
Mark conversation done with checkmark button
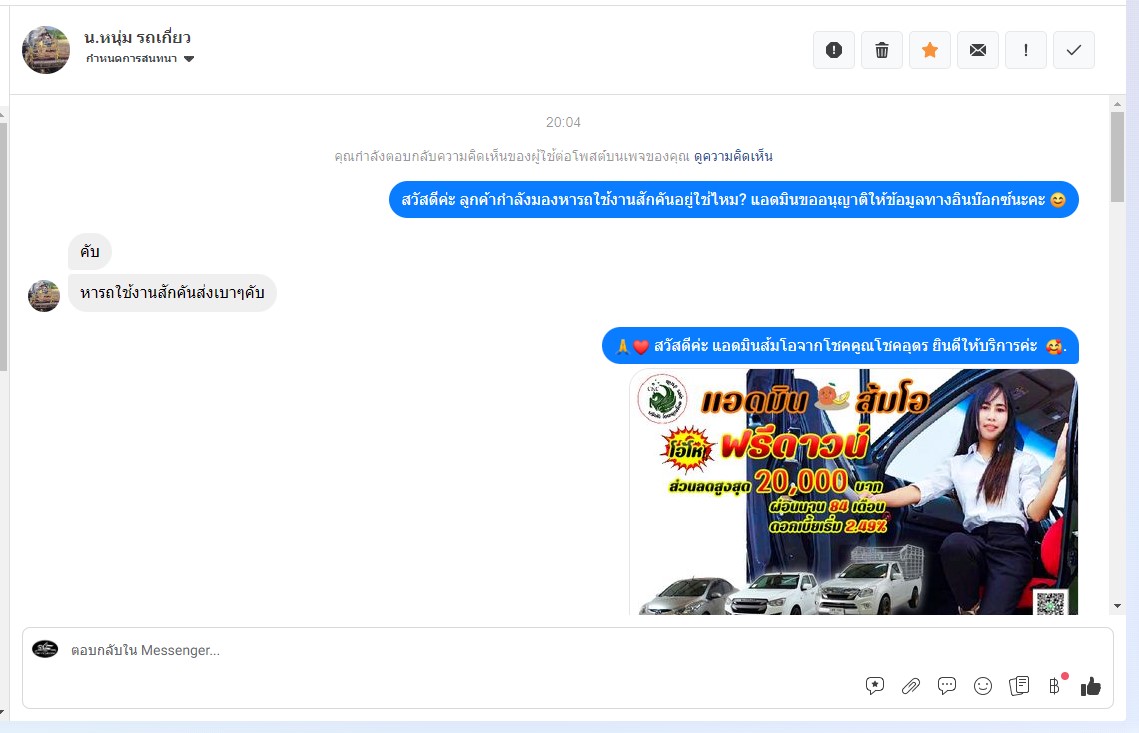1074,50
